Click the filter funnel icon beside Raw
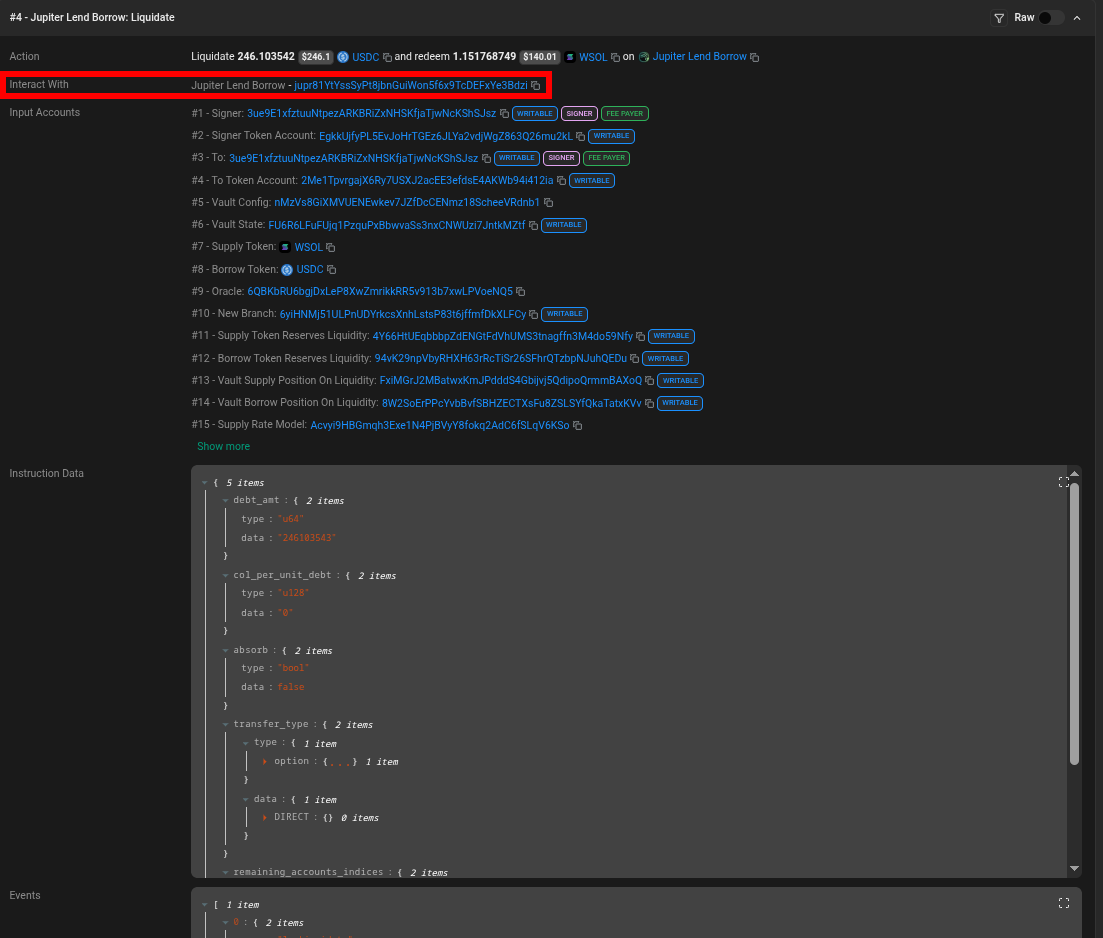The width and height of the screenshot is (1103, 938). click(999, 18)
